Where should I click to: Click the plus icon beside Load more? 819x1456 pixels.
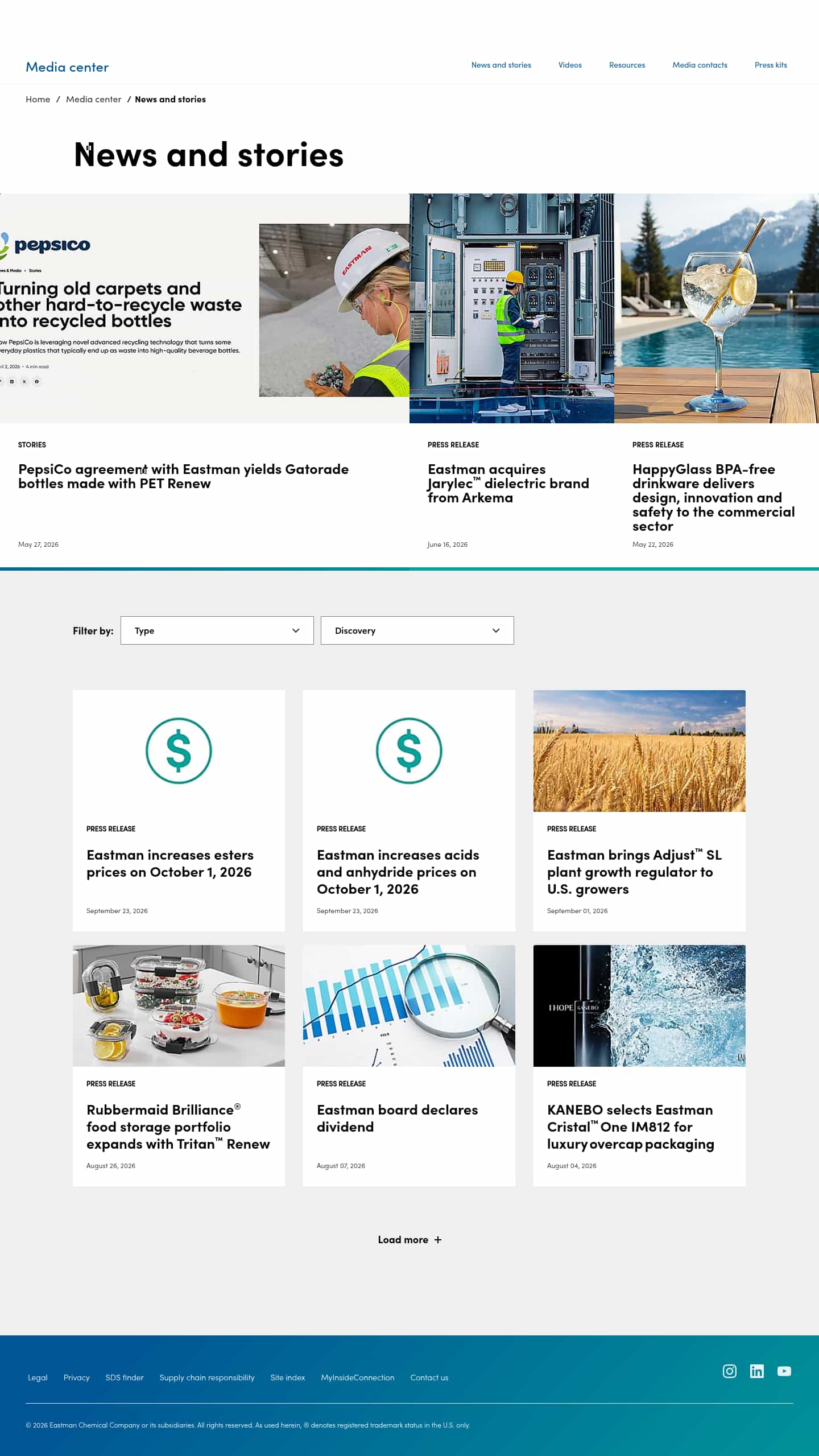point(437,1239)
